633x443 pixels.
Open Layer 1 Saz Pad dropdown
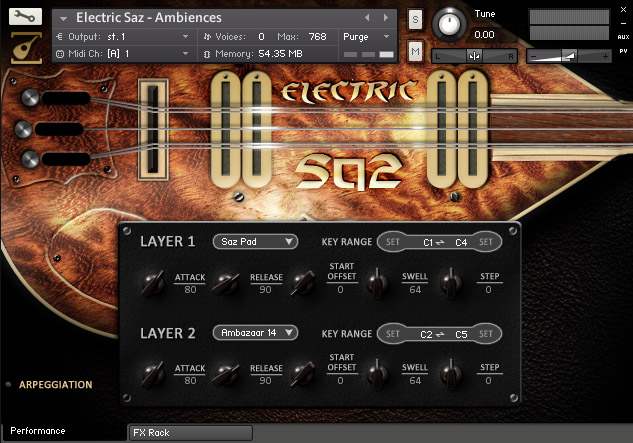pos(255,241)
